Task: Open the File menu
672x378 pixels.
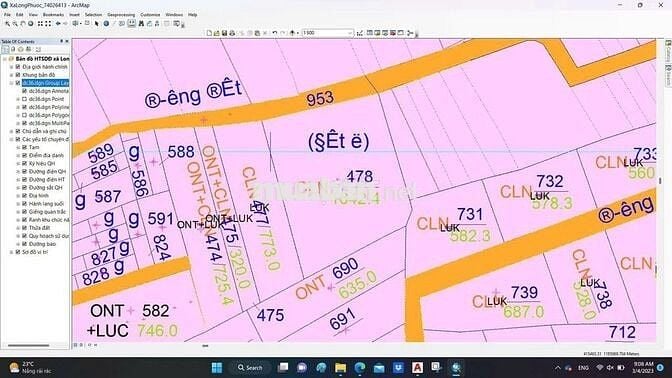Action: 7,15
